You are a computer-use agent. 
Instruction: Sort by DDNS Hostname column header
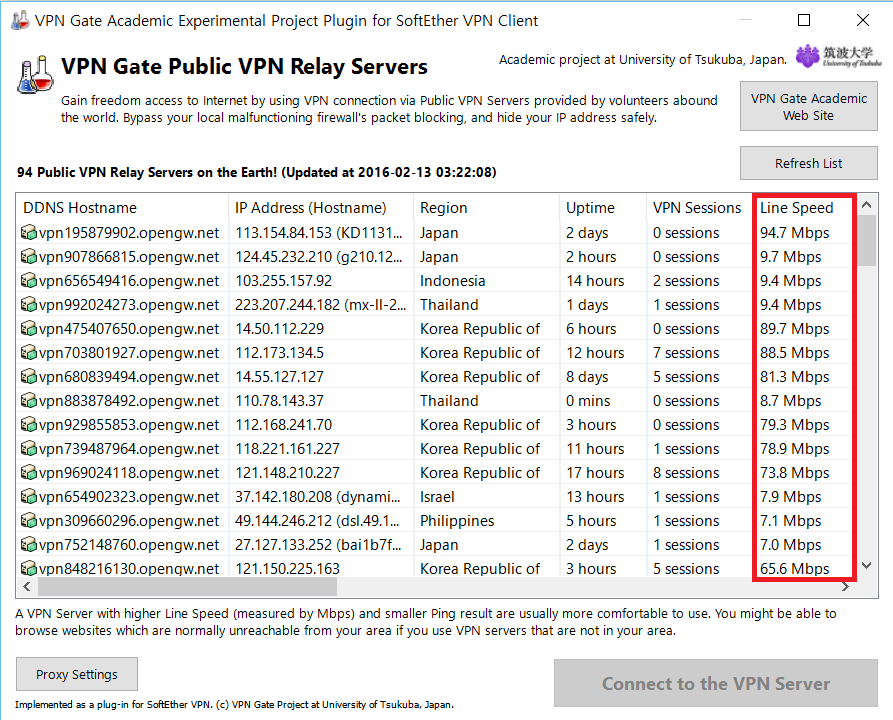(x=122, y=207)
